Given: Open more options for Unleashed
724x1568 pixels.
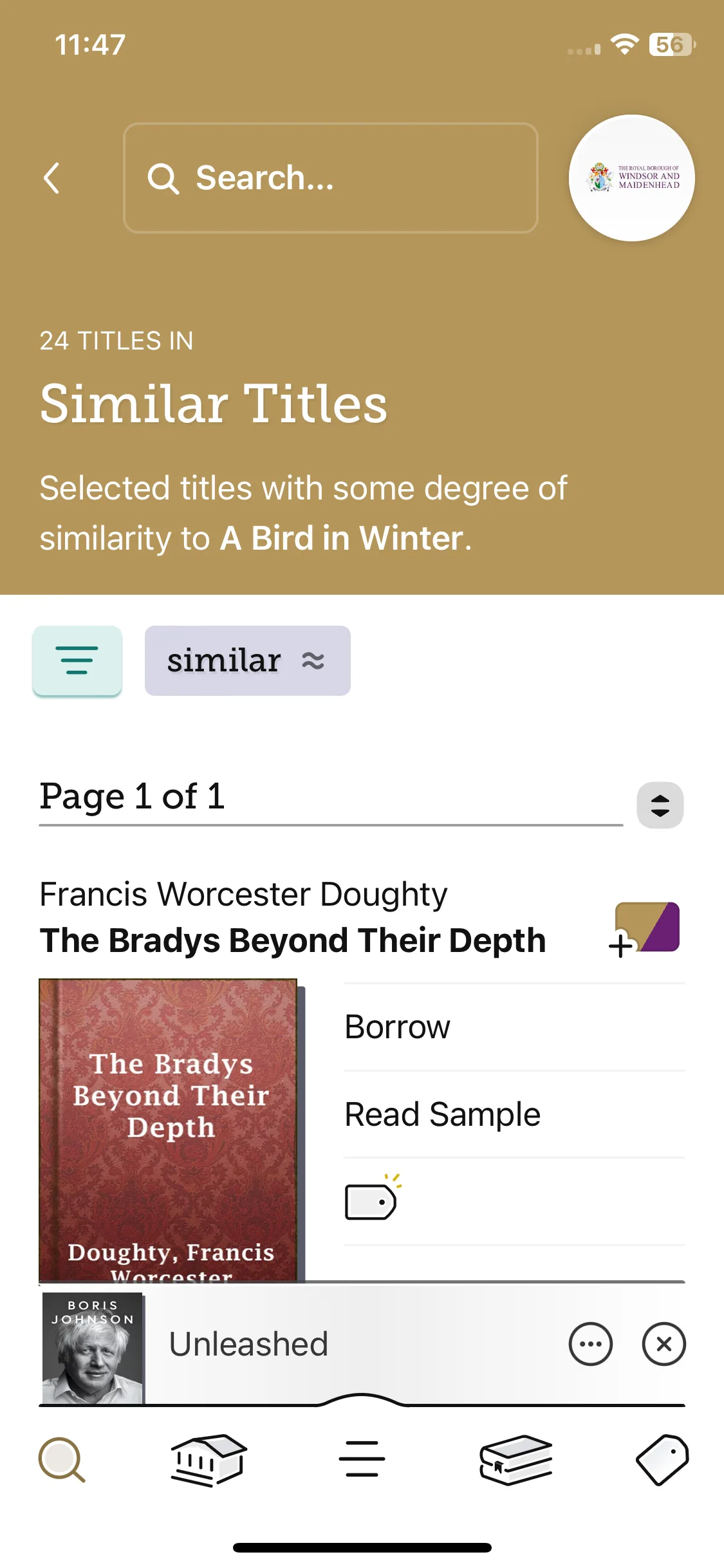Looking at the screenshot, I should pyautogui.click(x=590, y=1344).
